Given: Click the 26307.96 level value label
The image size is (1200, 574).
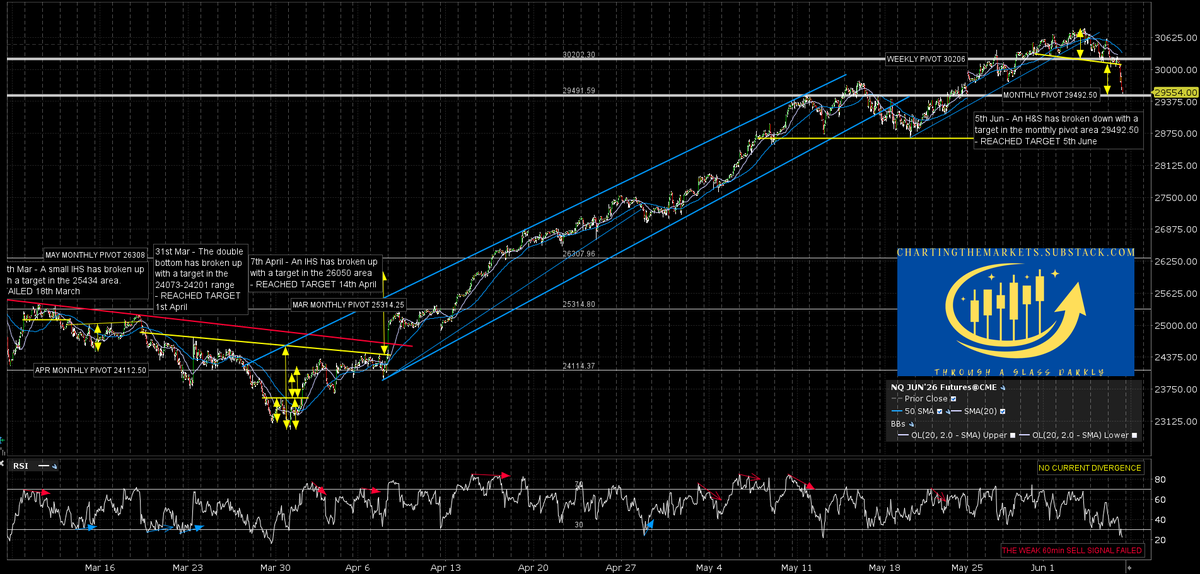Looking at the screenshot, I should 580,254.
